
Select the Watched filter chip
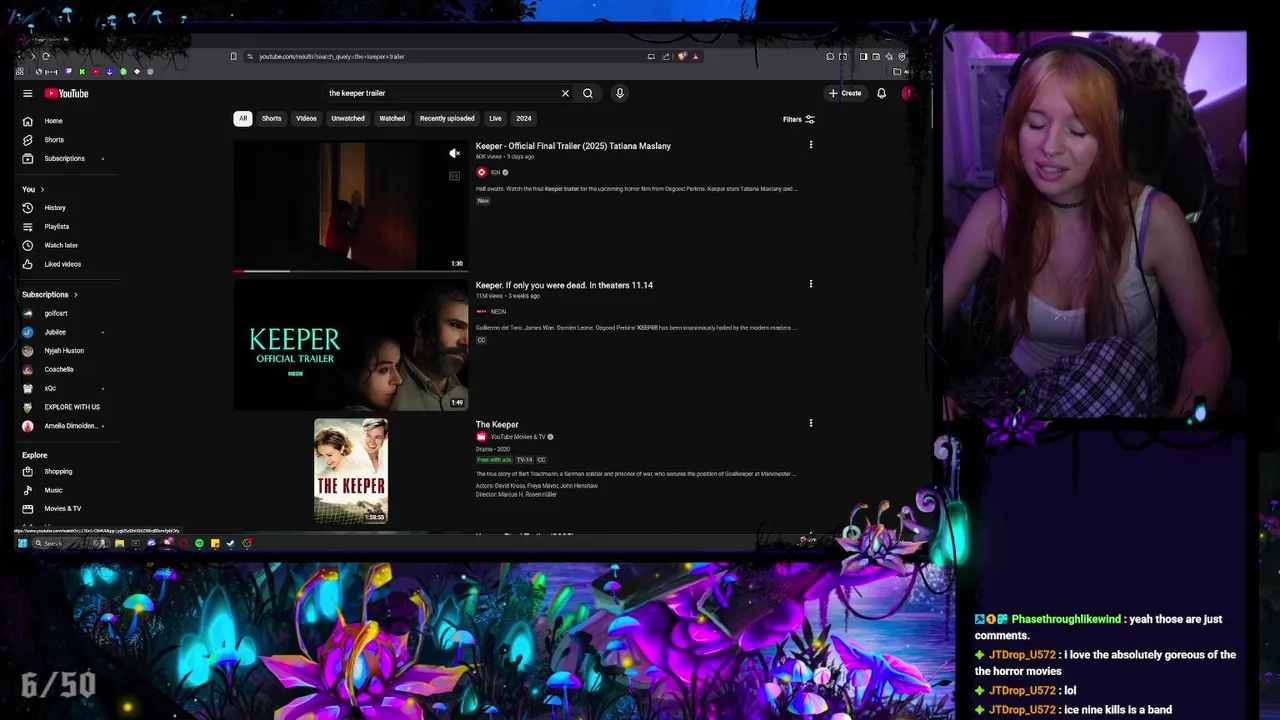pyautogui.click(x=392, y=118)
